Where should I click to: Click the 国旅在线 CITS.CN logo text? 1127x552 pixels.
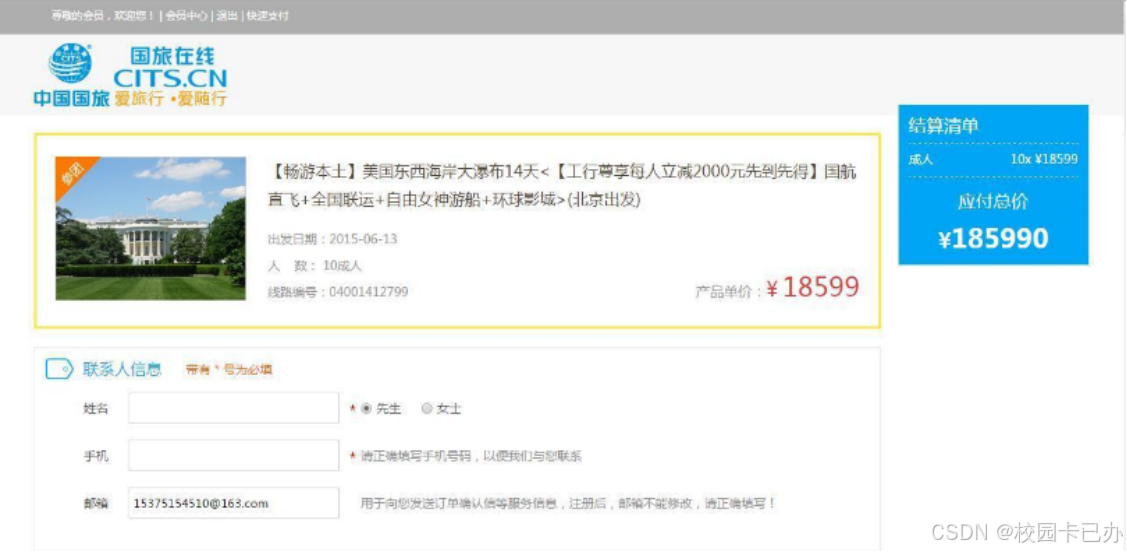point(170,67)
